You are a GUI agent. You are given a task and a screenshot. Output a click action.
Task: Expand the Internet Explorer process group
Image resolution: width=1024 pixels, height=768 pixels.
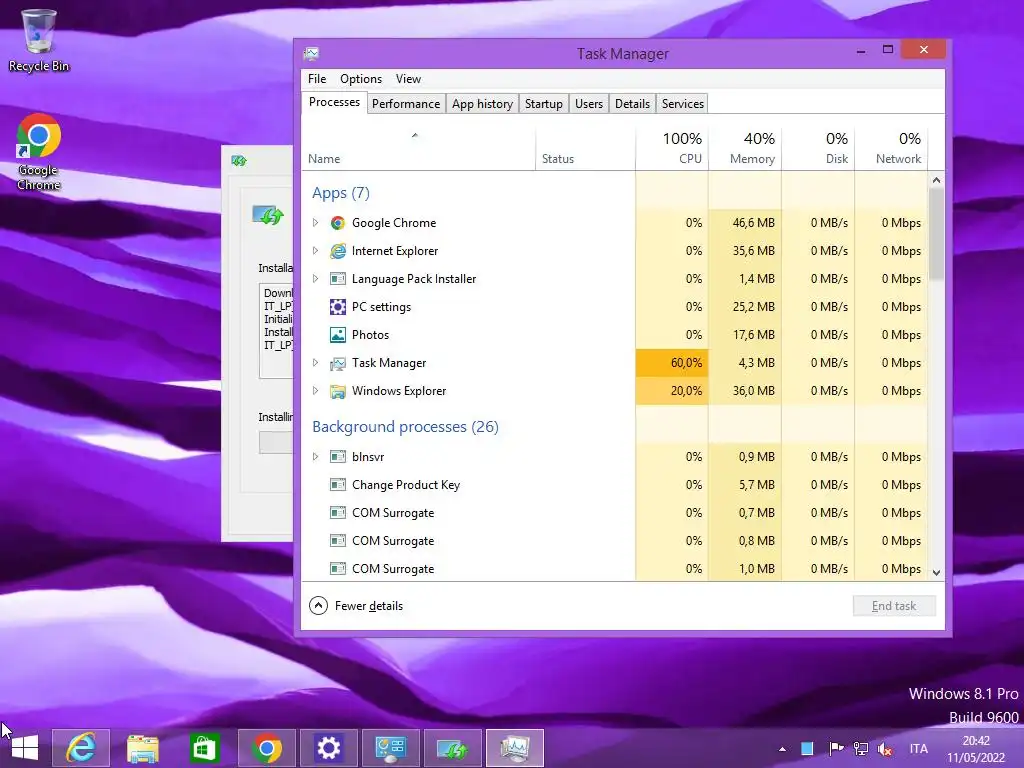coord(315,251)
